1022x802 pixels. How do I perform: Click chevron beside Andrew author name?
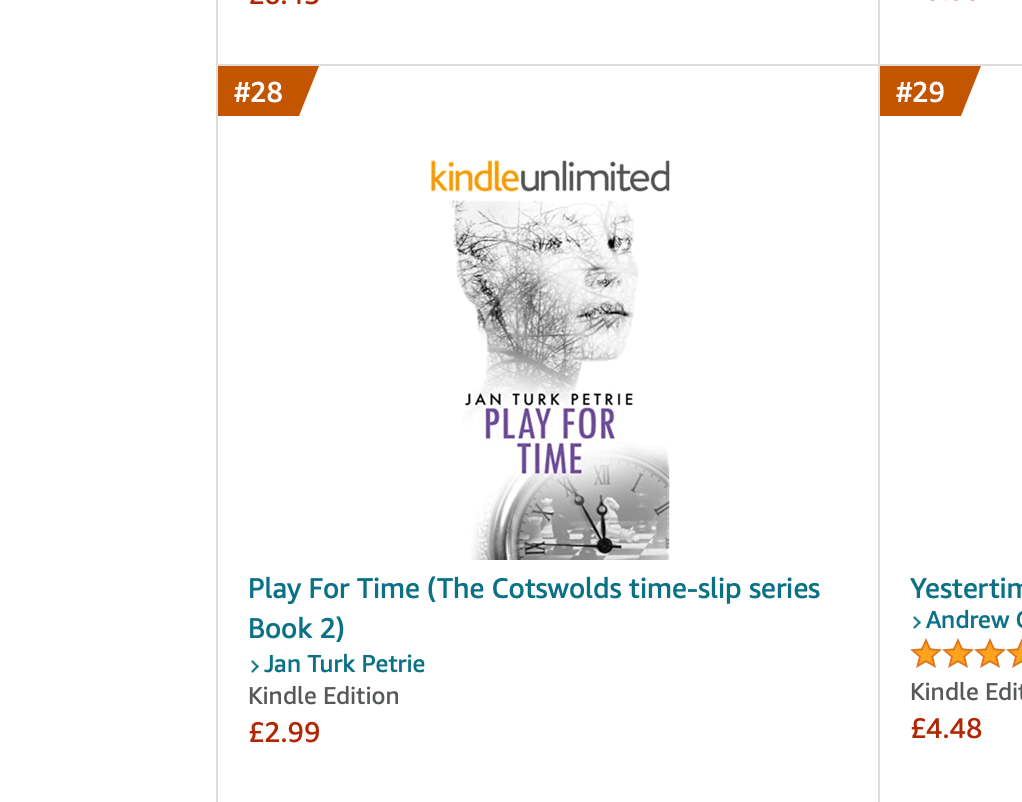[x=916, y=622]
